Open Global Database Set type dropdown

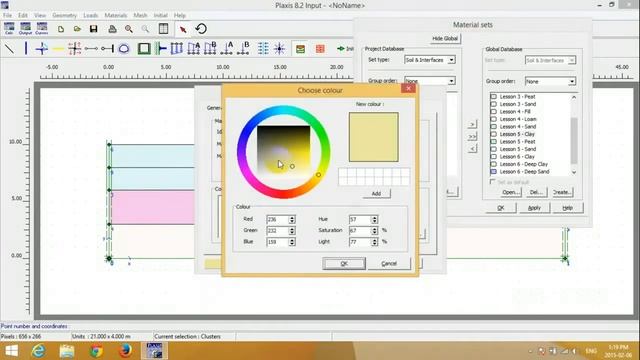572,60
